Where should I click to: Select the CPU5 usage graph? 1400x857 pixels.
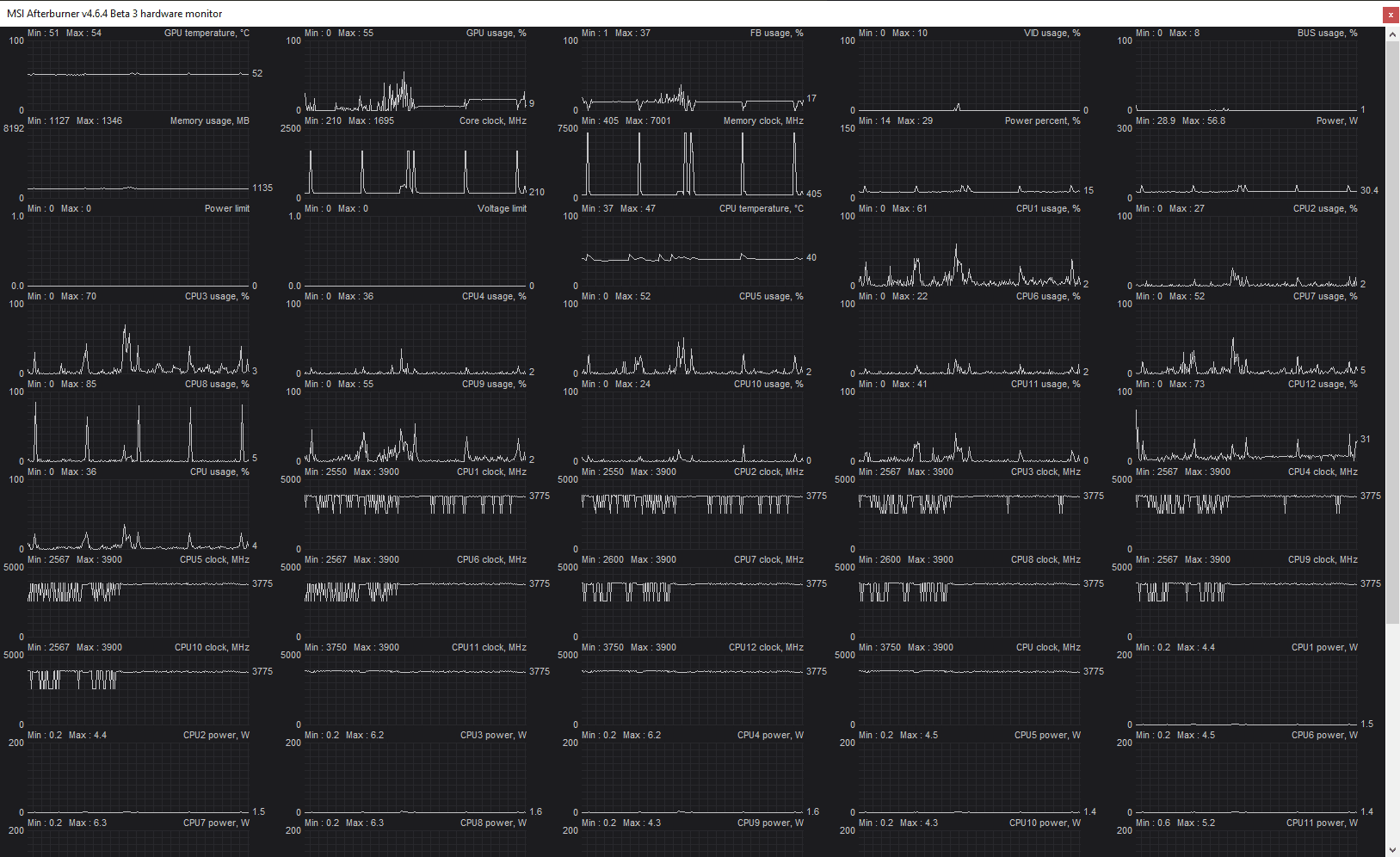point(693,338)
